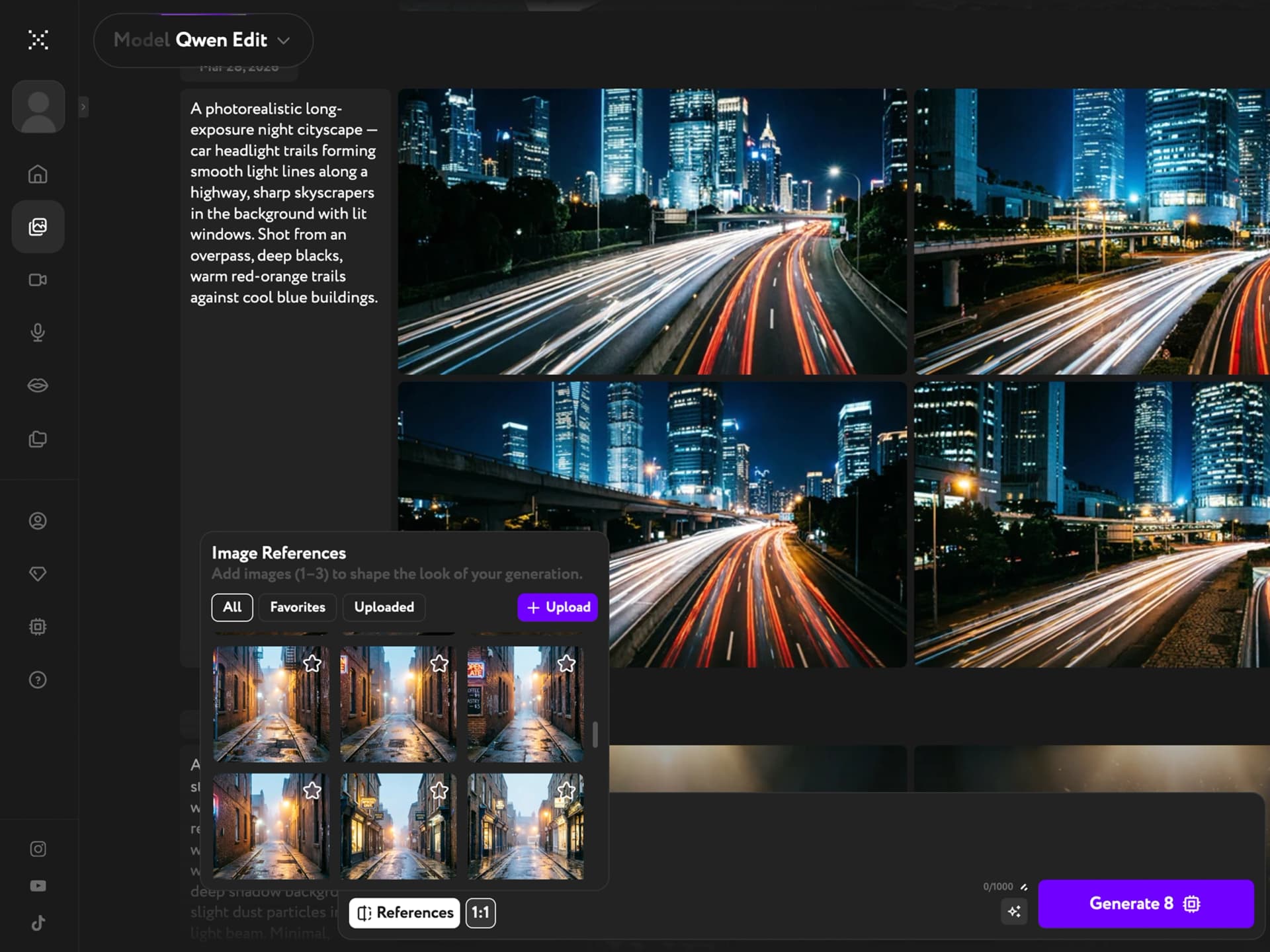Screen dimensions: 1270x952
Task: Click the sparkles prompt-enhance icon near Generate
Action: tap(1014, 911)
